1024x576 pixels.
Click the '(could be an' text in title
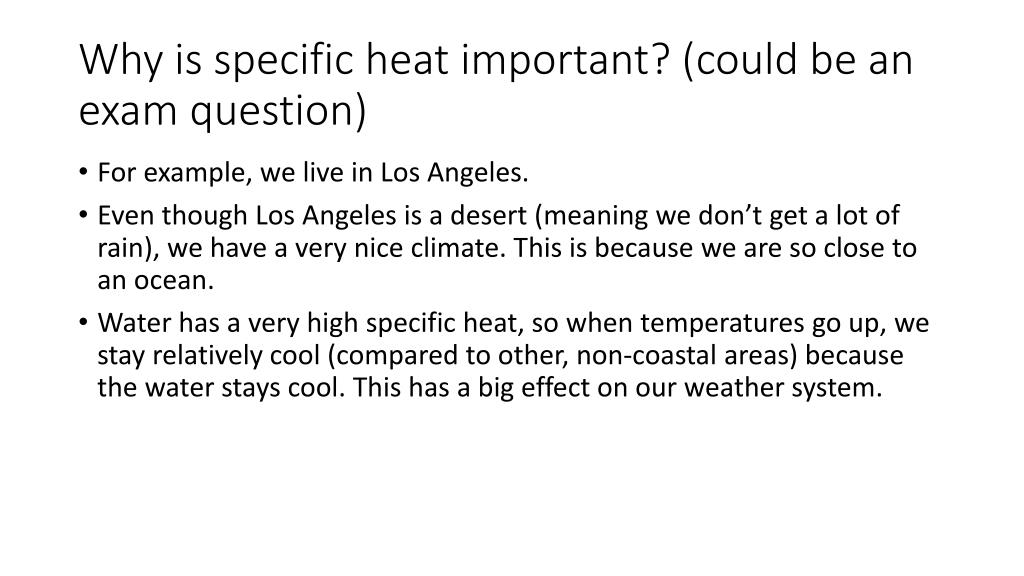[797, 60]
